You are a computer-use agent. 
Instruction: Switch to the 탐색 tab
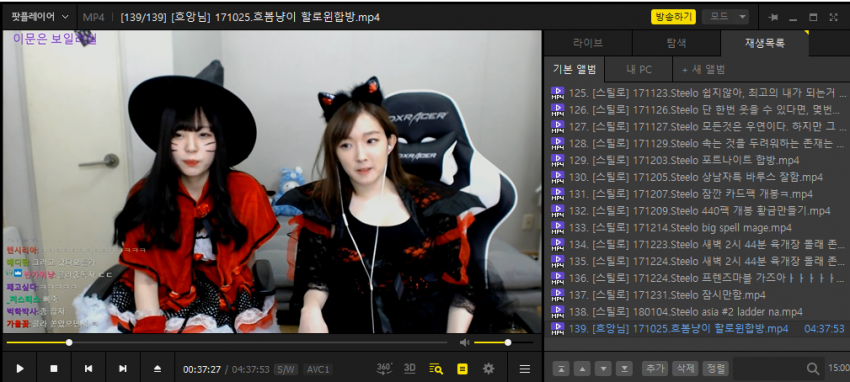pos(676,43)
